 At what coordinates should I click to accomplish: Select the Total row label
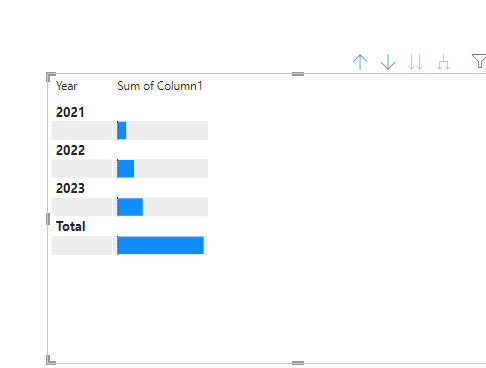coord(71,227)
